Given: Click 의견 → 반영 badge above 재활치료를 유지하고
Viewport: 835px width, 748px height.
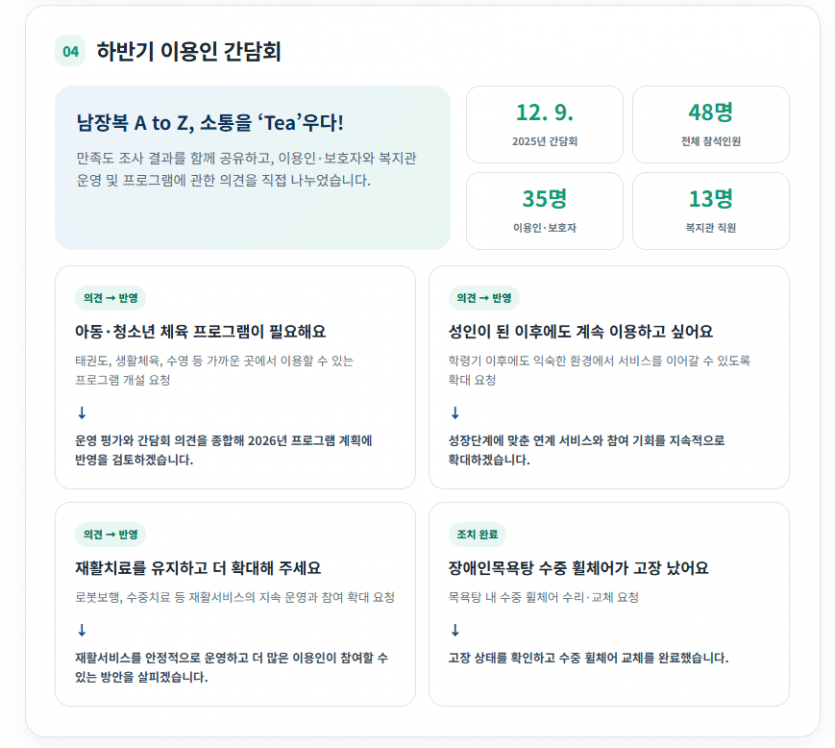Looking at the screenshot, I should pos(111,534).
